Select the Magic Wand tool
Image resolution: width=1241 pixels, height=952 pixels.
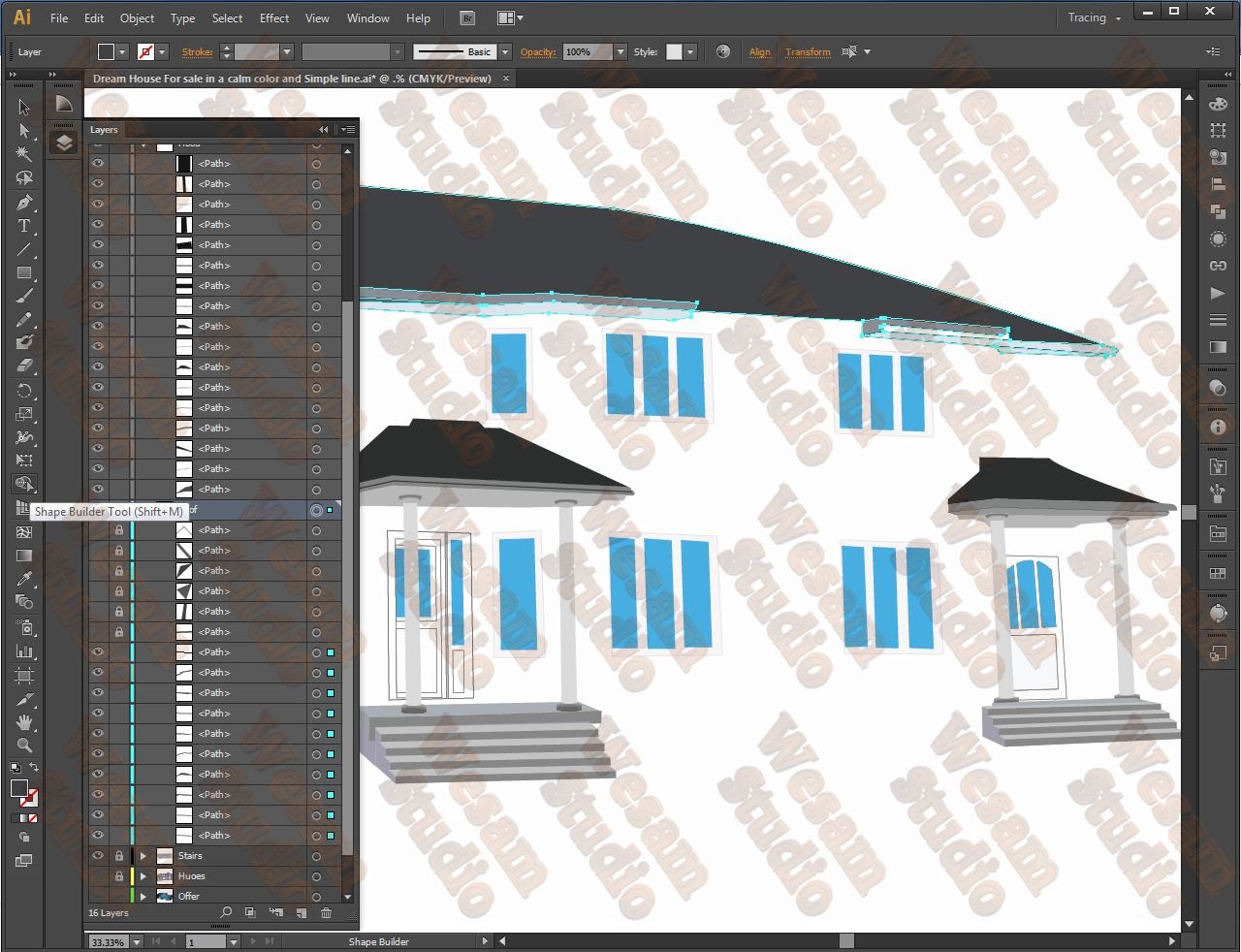coord(24,154)
